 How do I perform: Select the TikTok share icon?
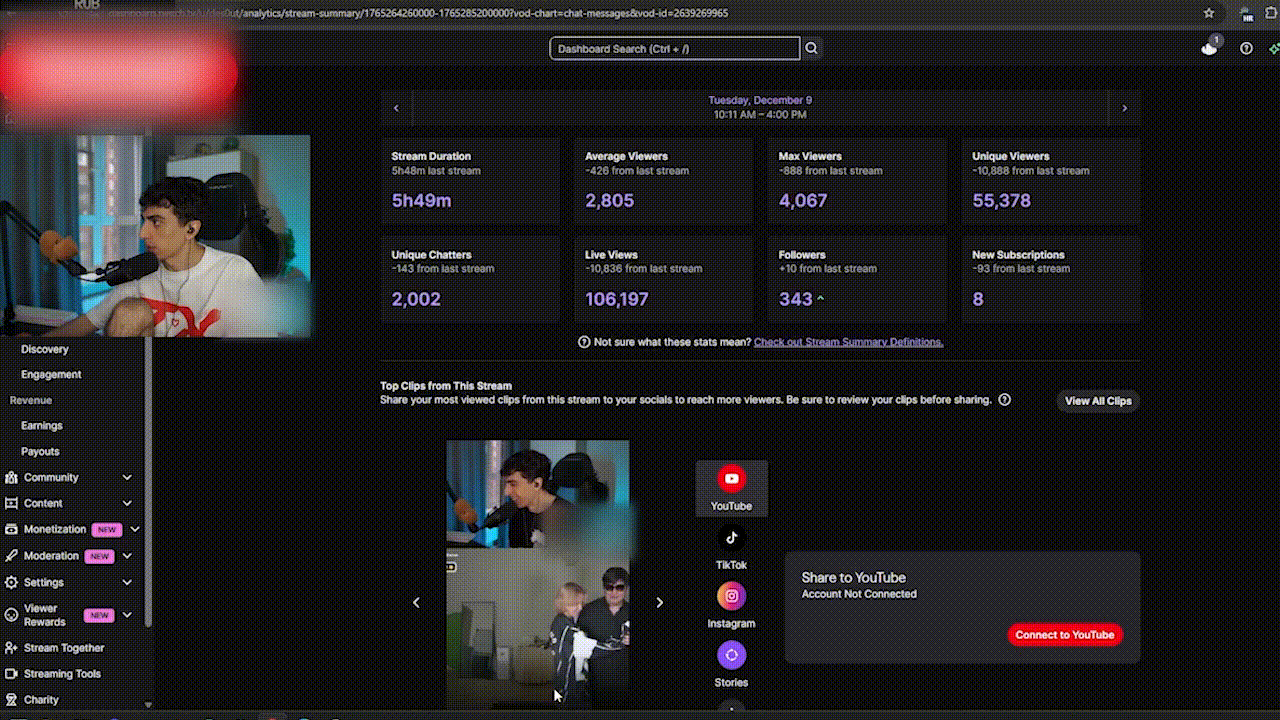731,538
